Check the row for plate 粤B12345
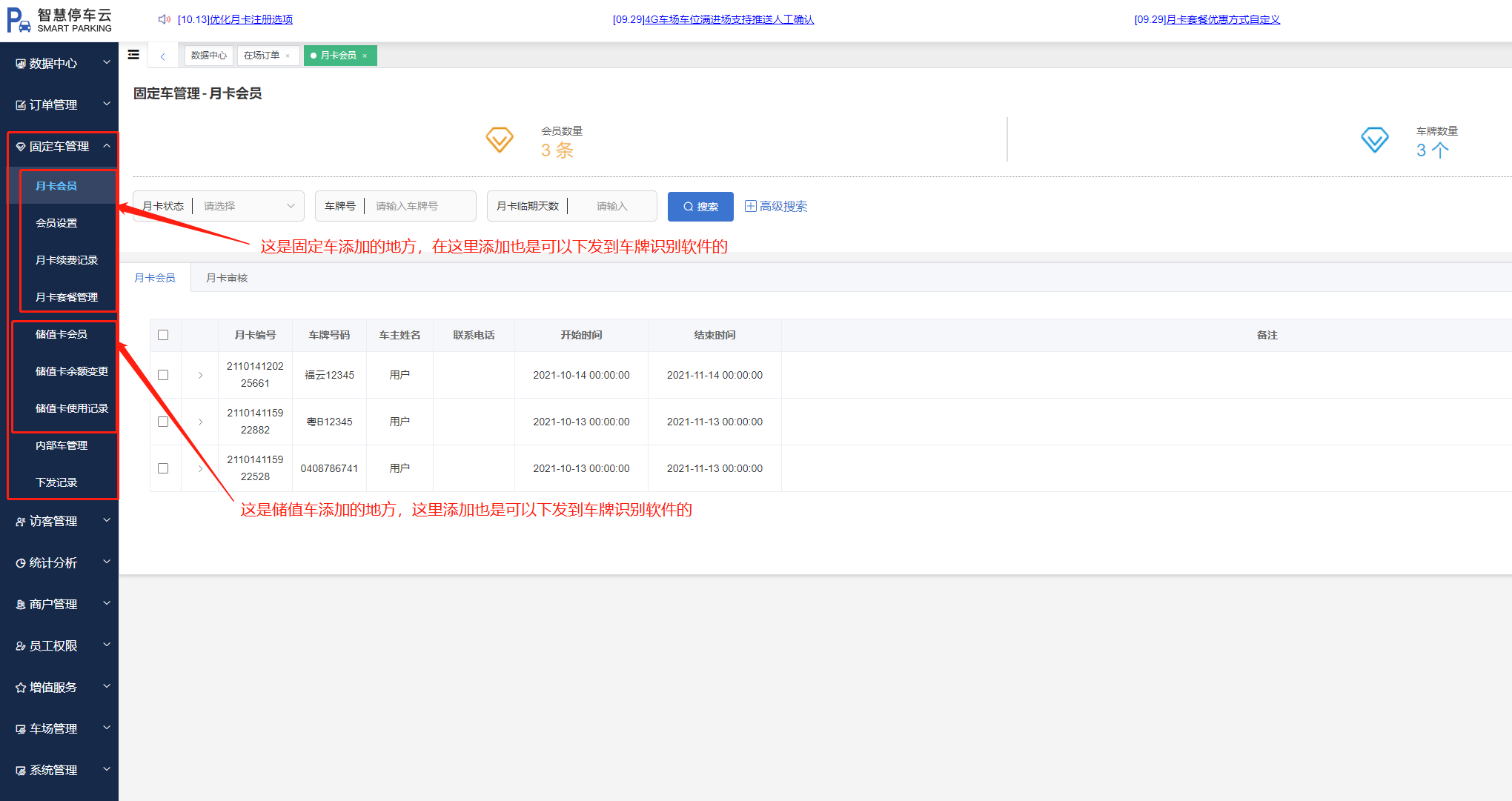This screenshot has width=1512, height=801. point(163,422)
